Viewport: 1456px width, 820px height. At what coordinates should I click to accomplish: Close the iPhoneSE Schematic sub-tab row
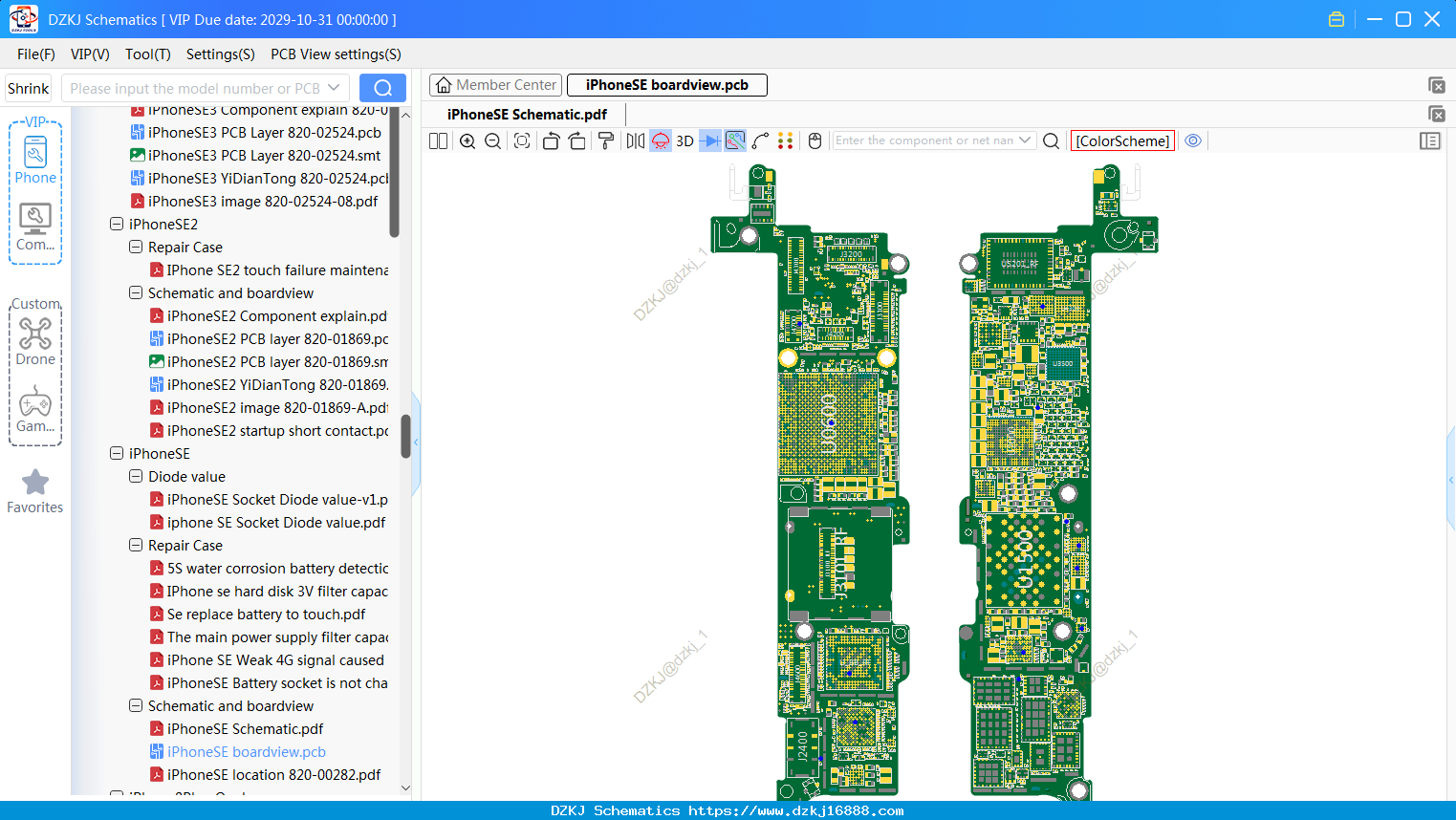pyautogui.click(x=1437, y=114)
